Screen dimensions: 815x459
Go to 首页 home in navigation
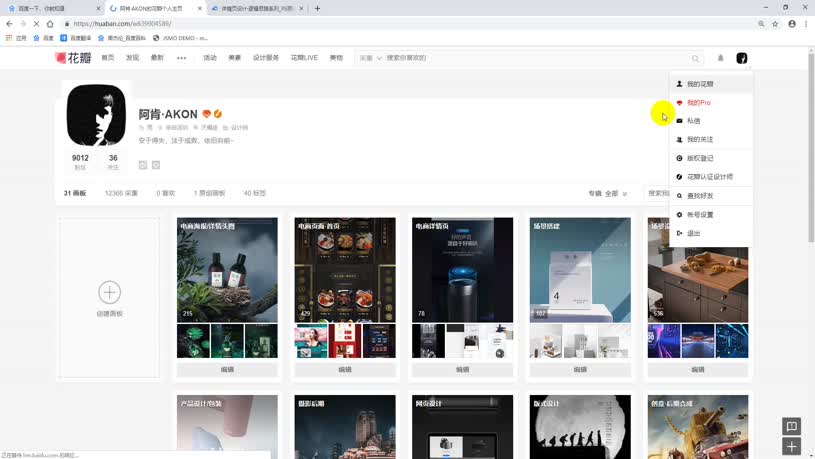108,58
